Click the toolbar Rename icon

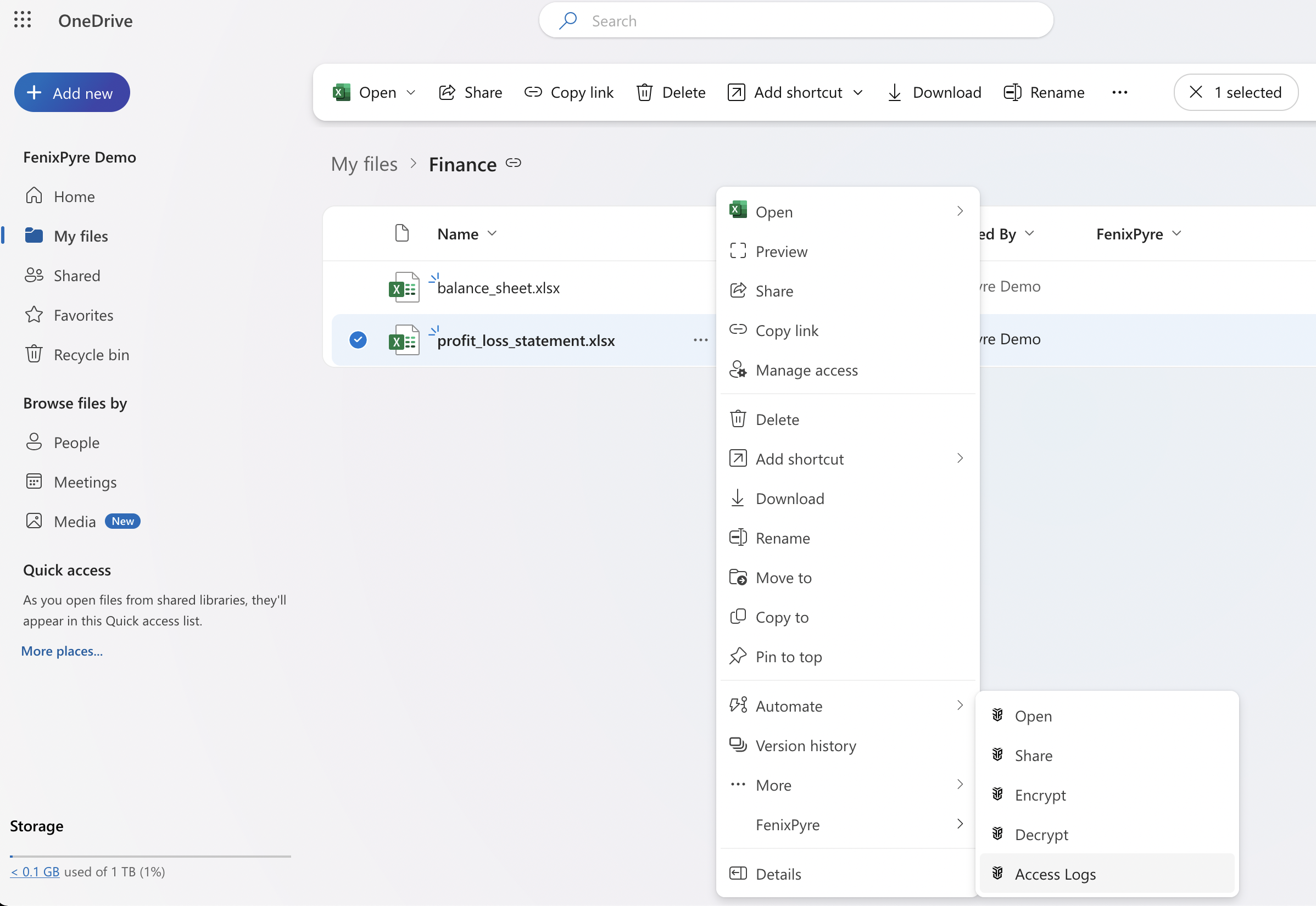pyautogui.click(x=1013, y=92)
